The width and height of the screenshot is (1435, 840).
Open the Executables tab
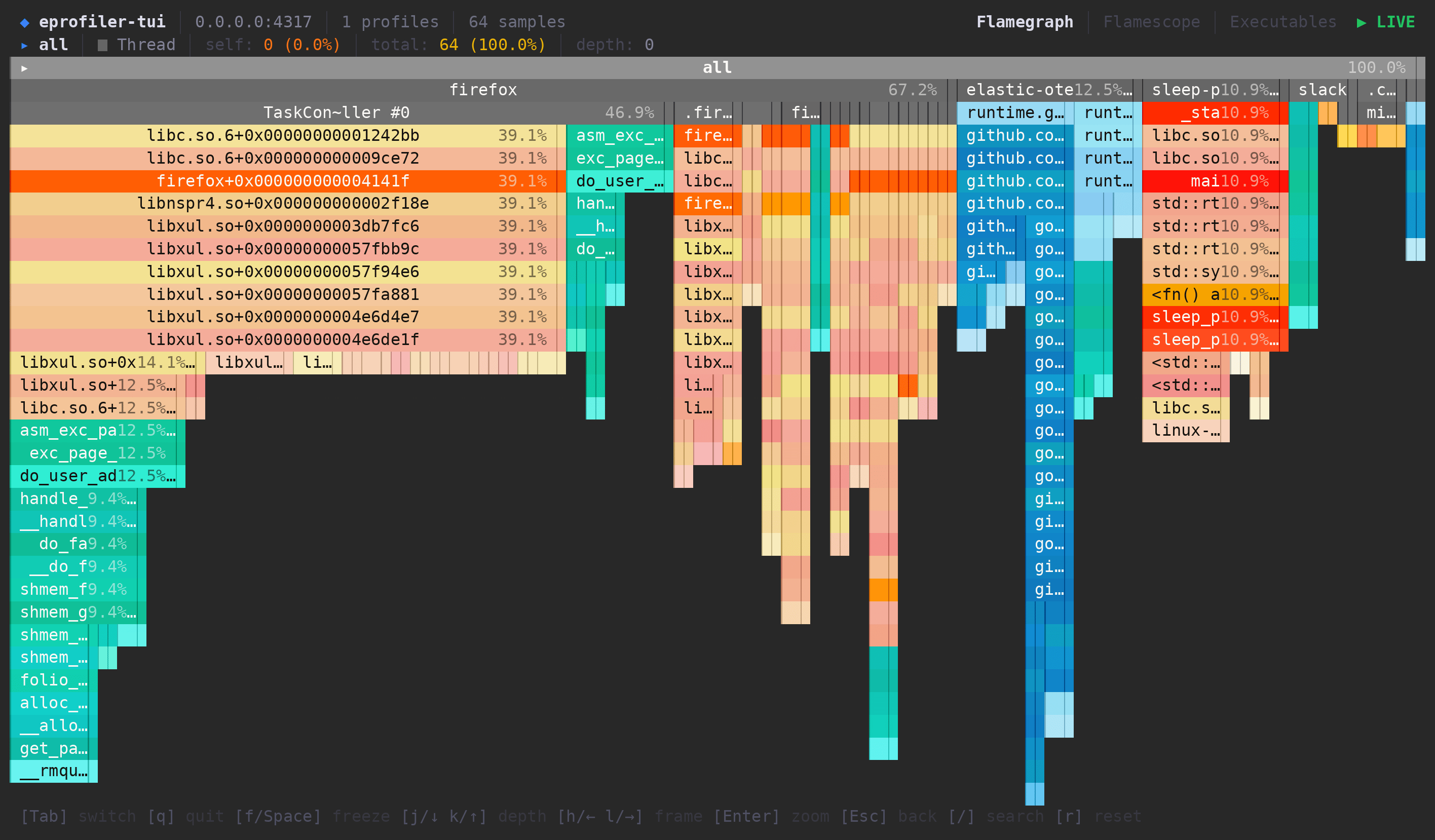click(1283, 22)
